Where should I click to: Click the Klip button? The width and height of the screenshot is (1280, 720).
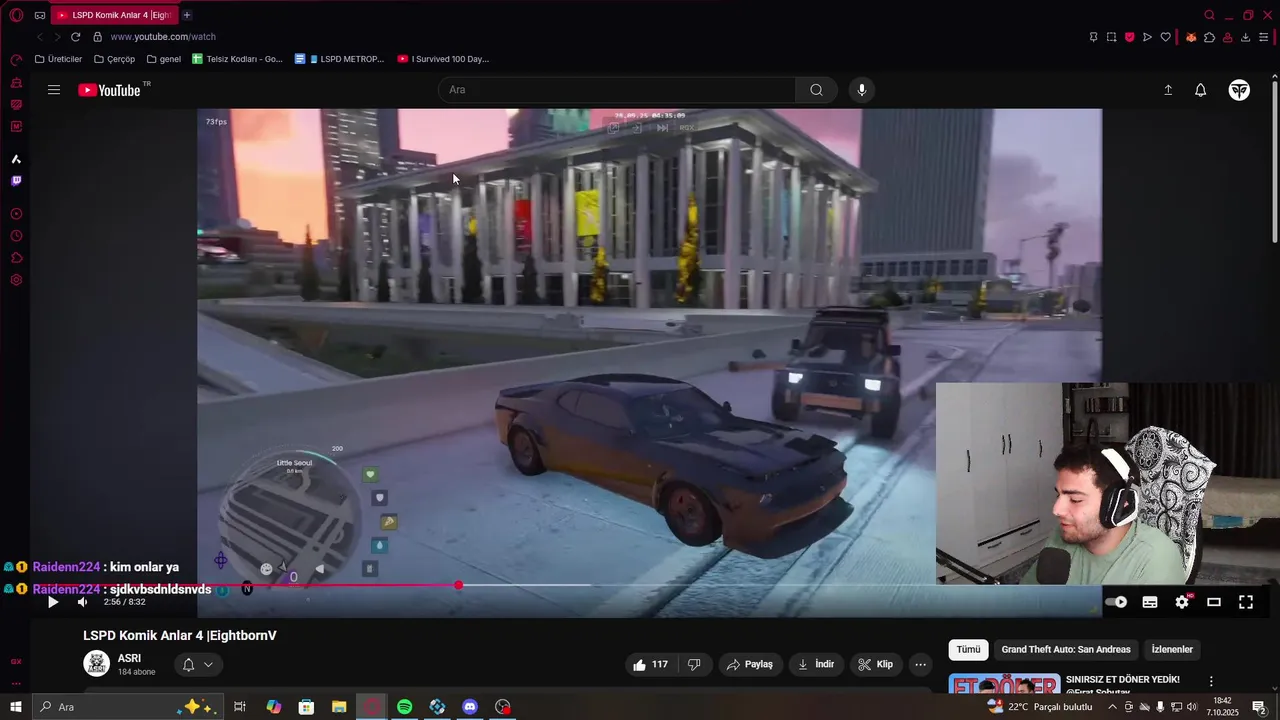coord(874,664)
